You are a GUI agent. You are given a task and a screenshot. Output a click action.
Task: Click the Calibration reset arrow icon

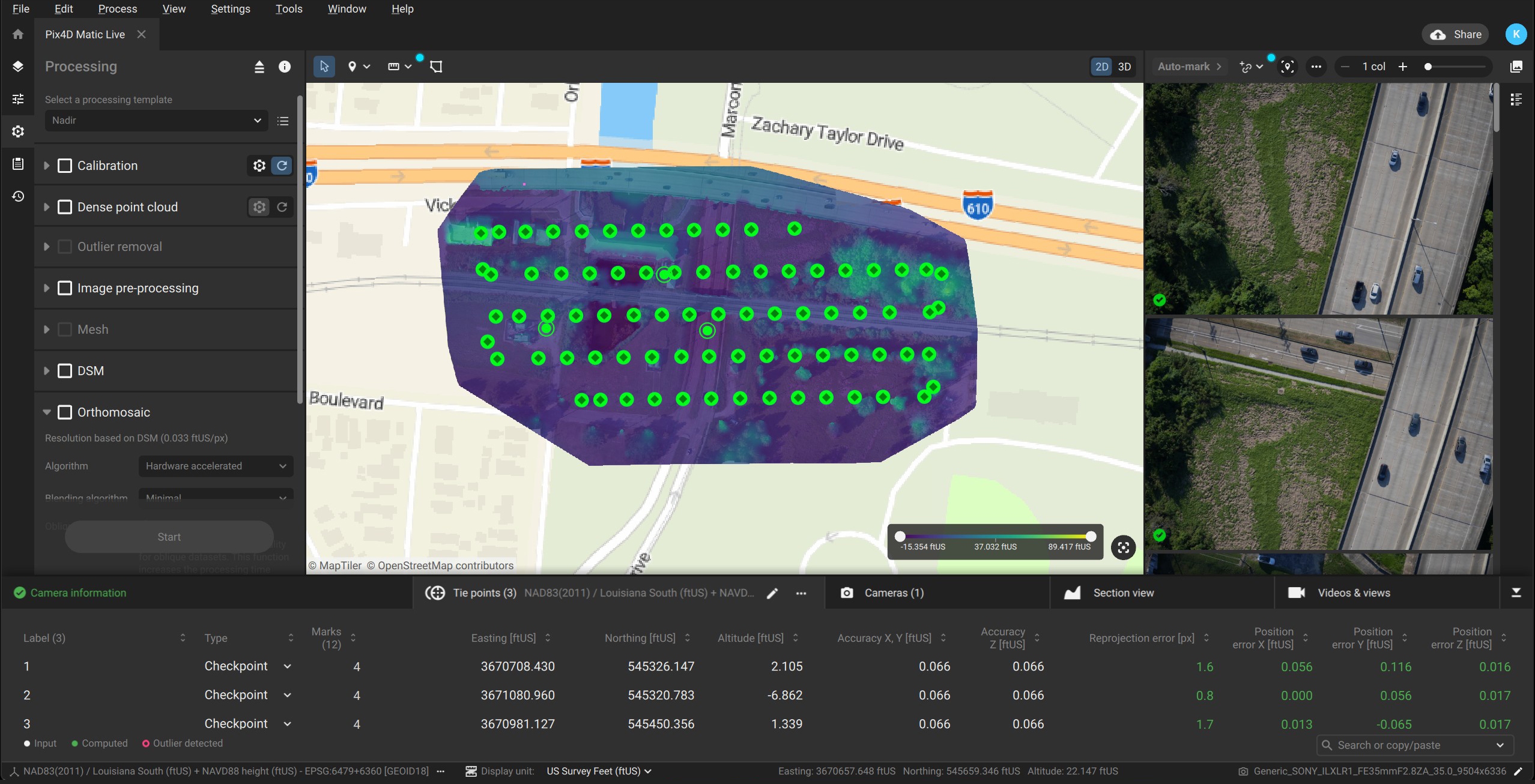(x=282, y=166)
